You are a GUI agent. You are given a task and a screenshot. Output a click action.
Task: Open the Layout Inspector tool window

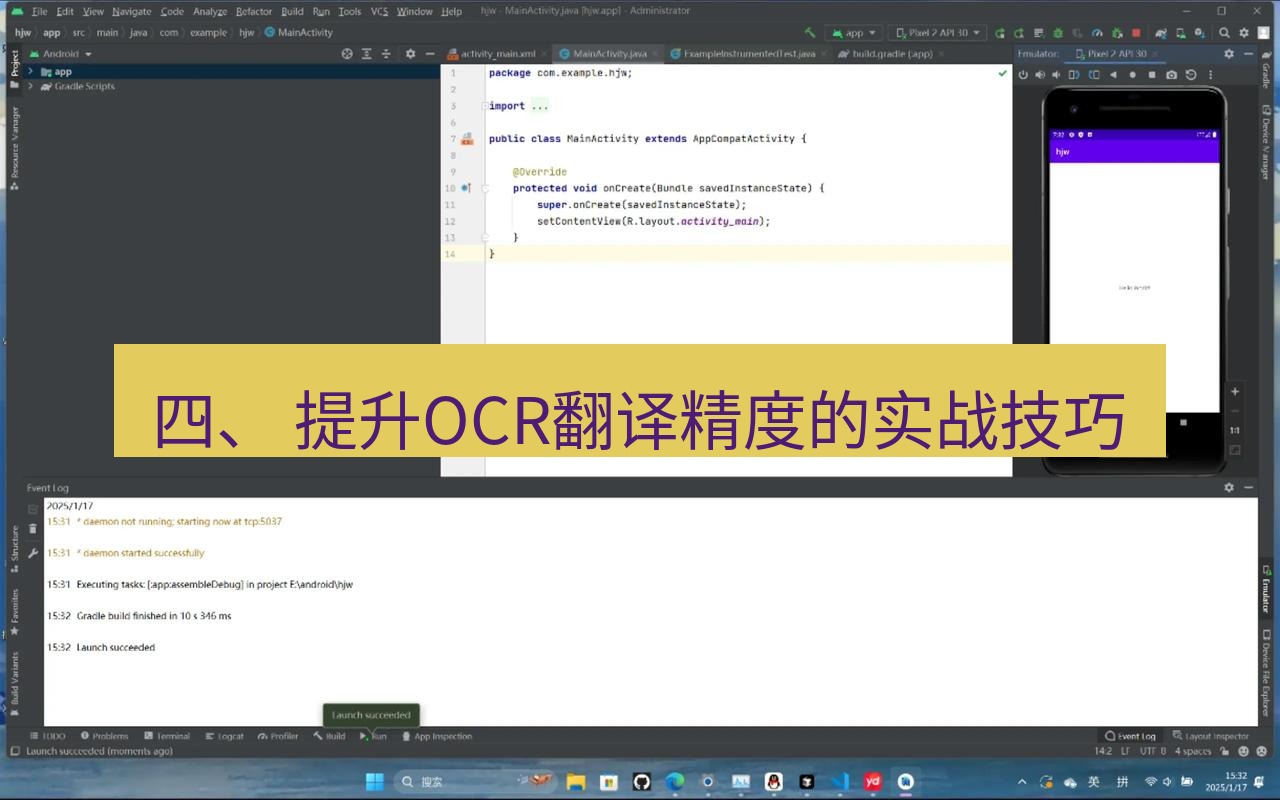tap(1211, 736)
